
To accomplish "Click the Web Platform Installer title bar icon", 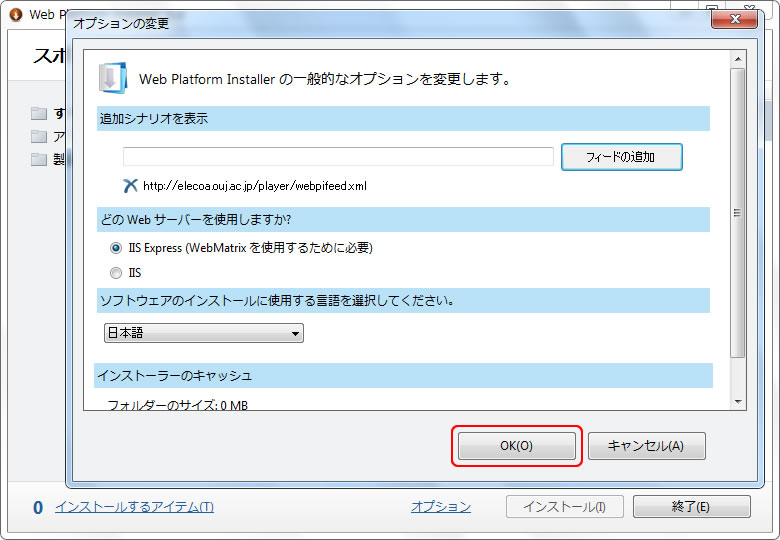I will [x=15, y=15].
